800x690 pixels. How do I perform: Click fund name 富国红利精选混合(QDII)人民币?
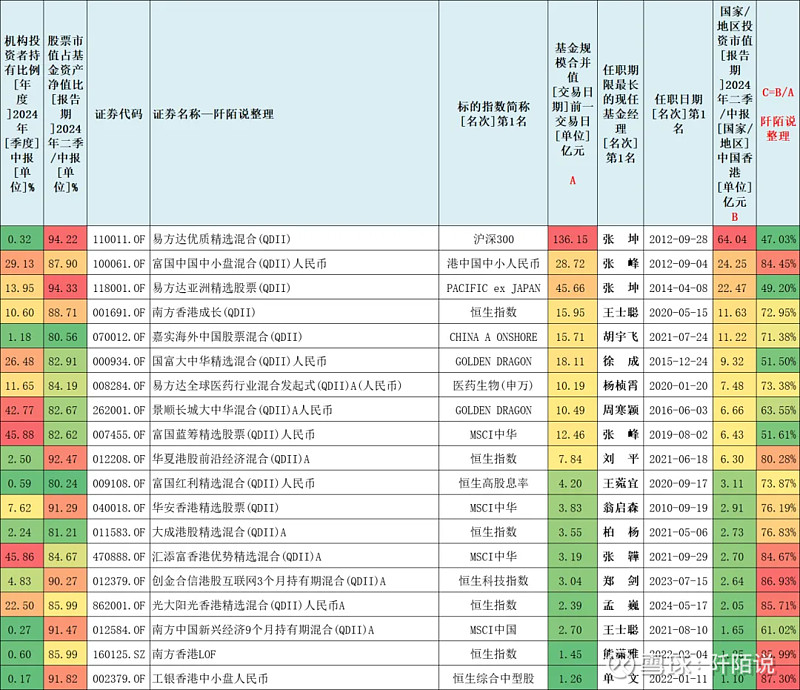(x=234, y=483)
